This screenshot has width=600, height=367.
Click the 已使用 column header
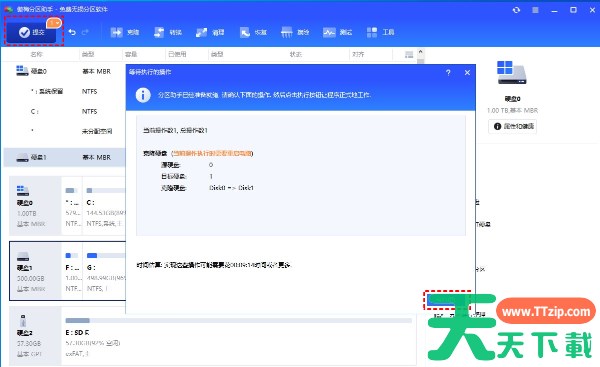coord(177,54)
